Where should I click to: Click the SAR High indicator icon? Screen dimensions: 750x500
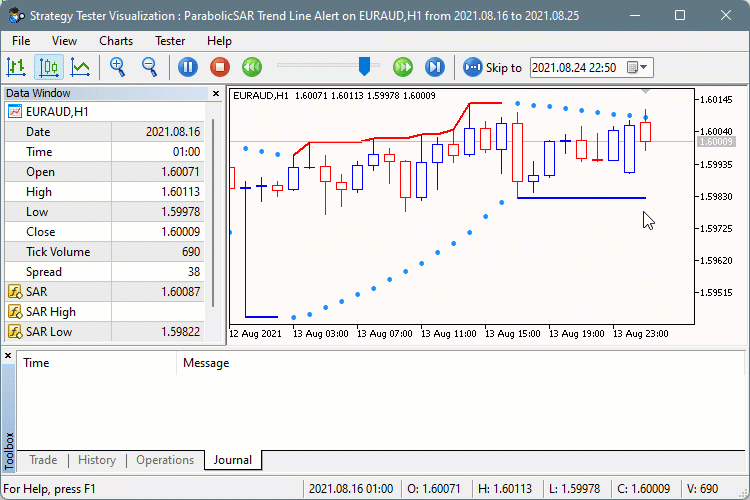point(15,311)
